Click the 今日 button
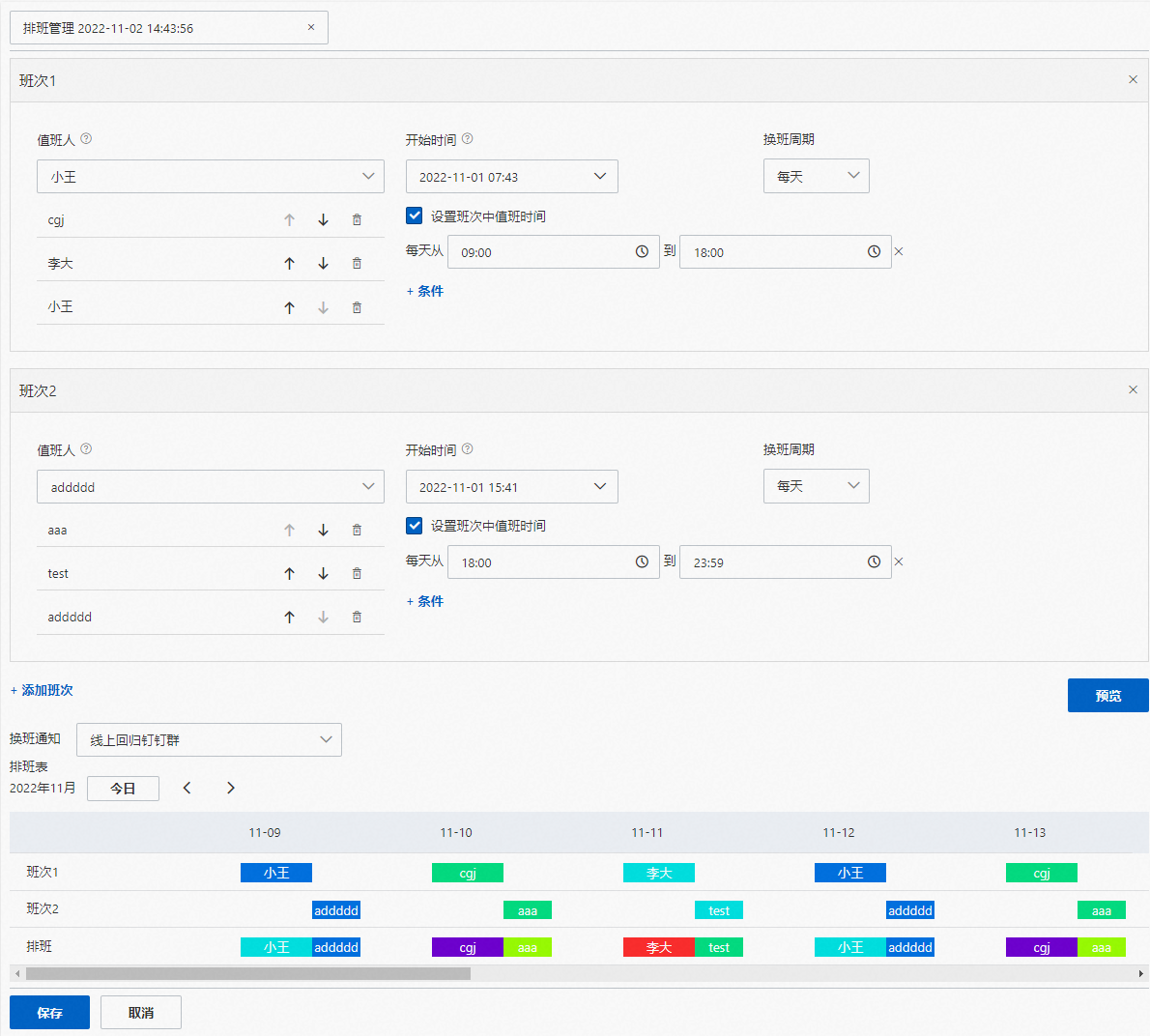 pyautogui.click(x=124, y=789)
